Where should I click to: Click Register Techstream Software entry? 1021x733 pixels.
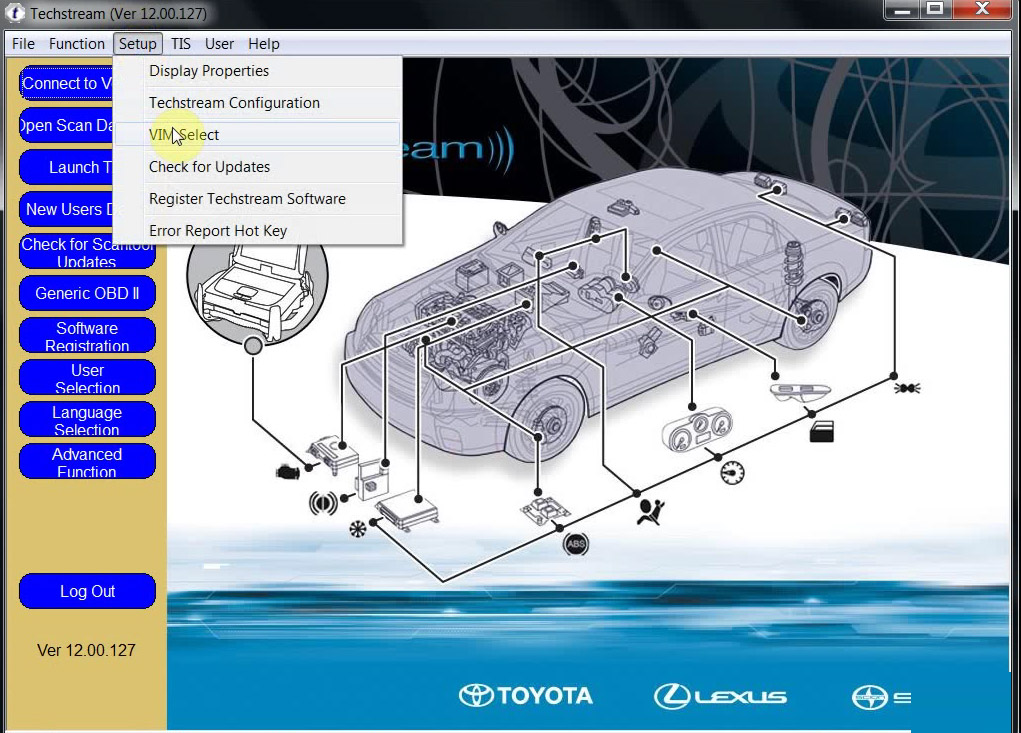tap(247, 199)
